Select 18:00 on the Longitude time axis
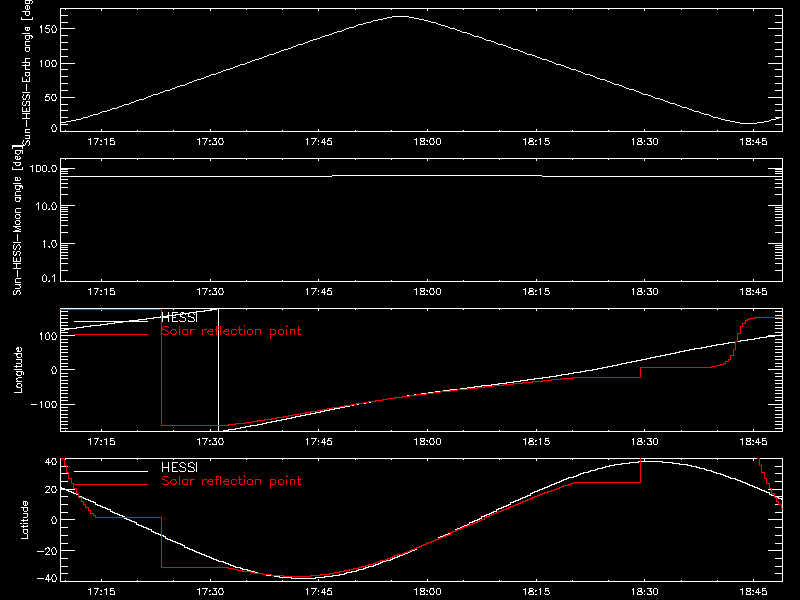 [427, 441]
